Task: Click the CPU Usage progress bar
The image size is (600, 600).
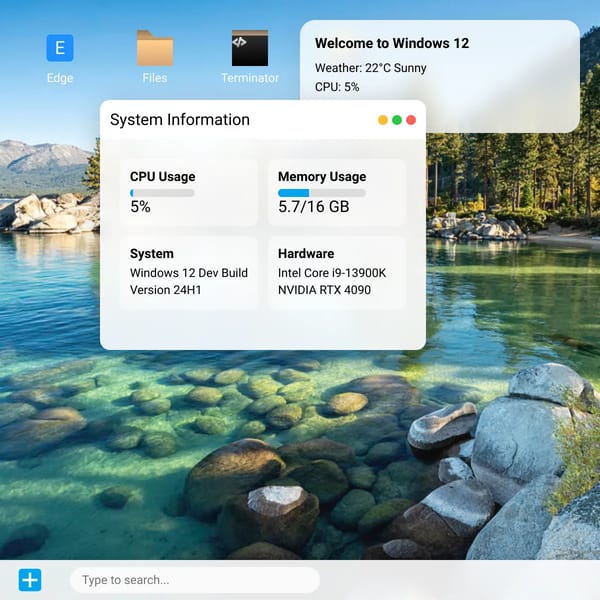Action: tap(162, 193)
